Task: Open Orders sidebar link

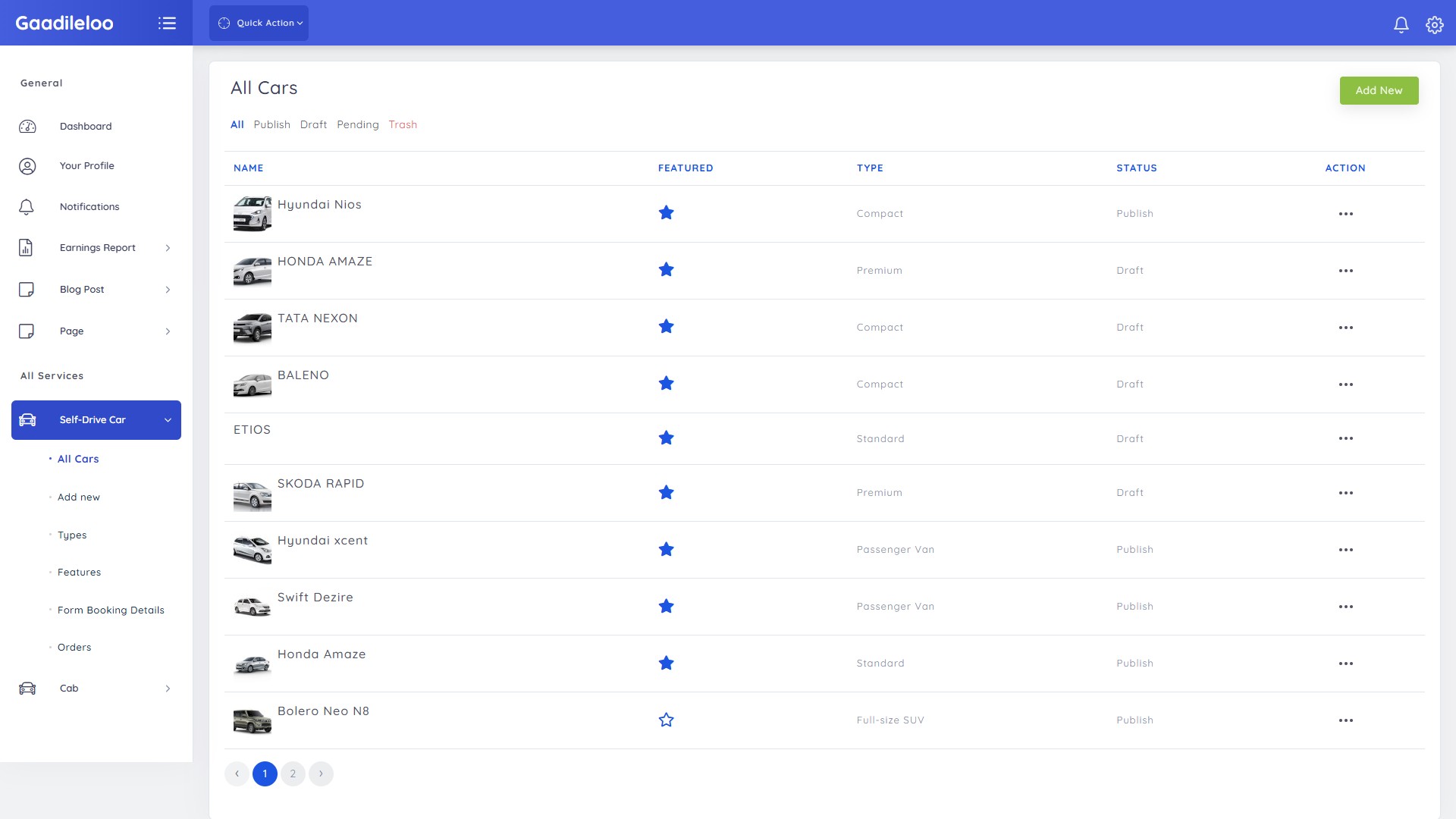Action: tap(74, 648)
